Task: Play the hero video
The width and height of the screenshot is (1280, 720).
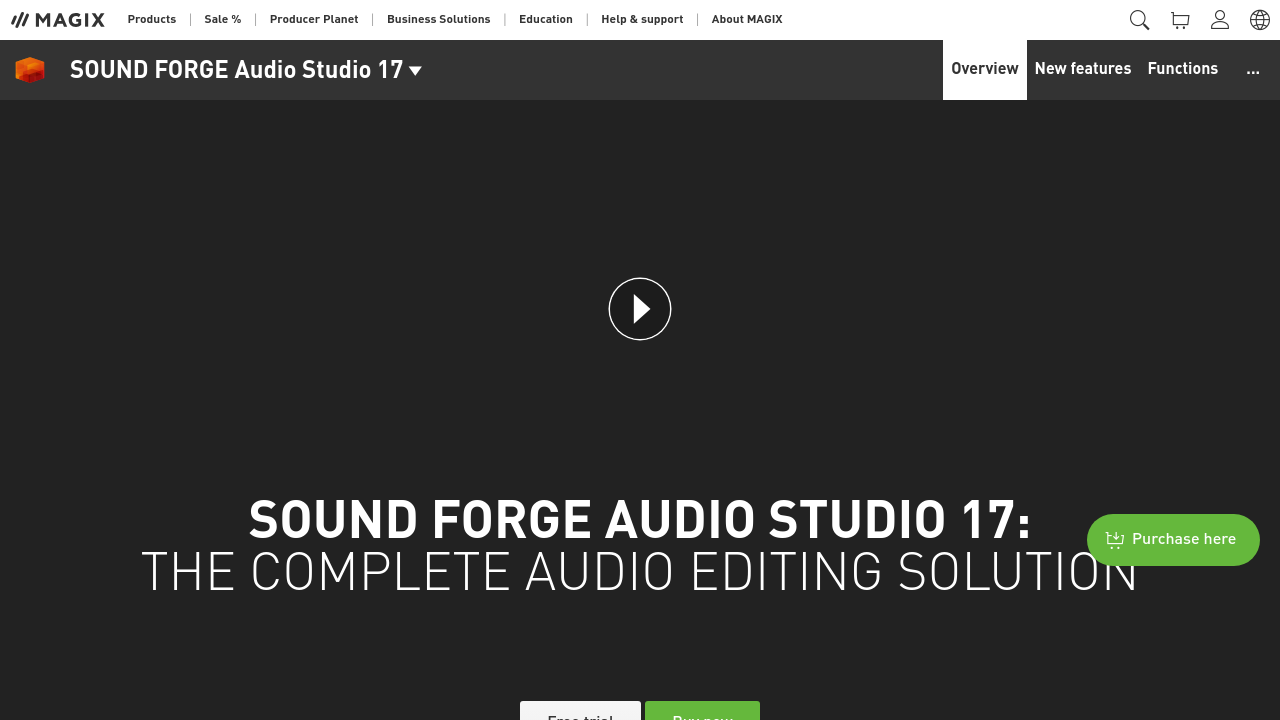Action: [x=640, y=309]
